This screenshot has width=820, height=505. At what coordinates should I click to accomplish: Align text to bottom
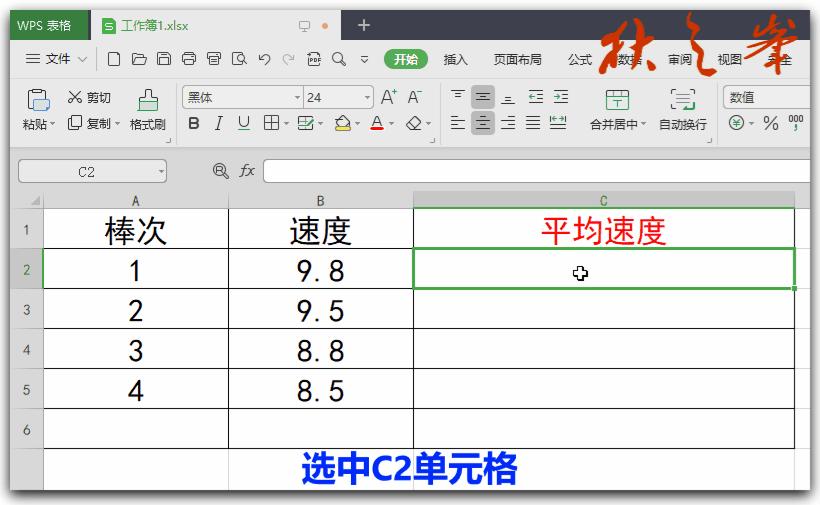tap(508, 97)
